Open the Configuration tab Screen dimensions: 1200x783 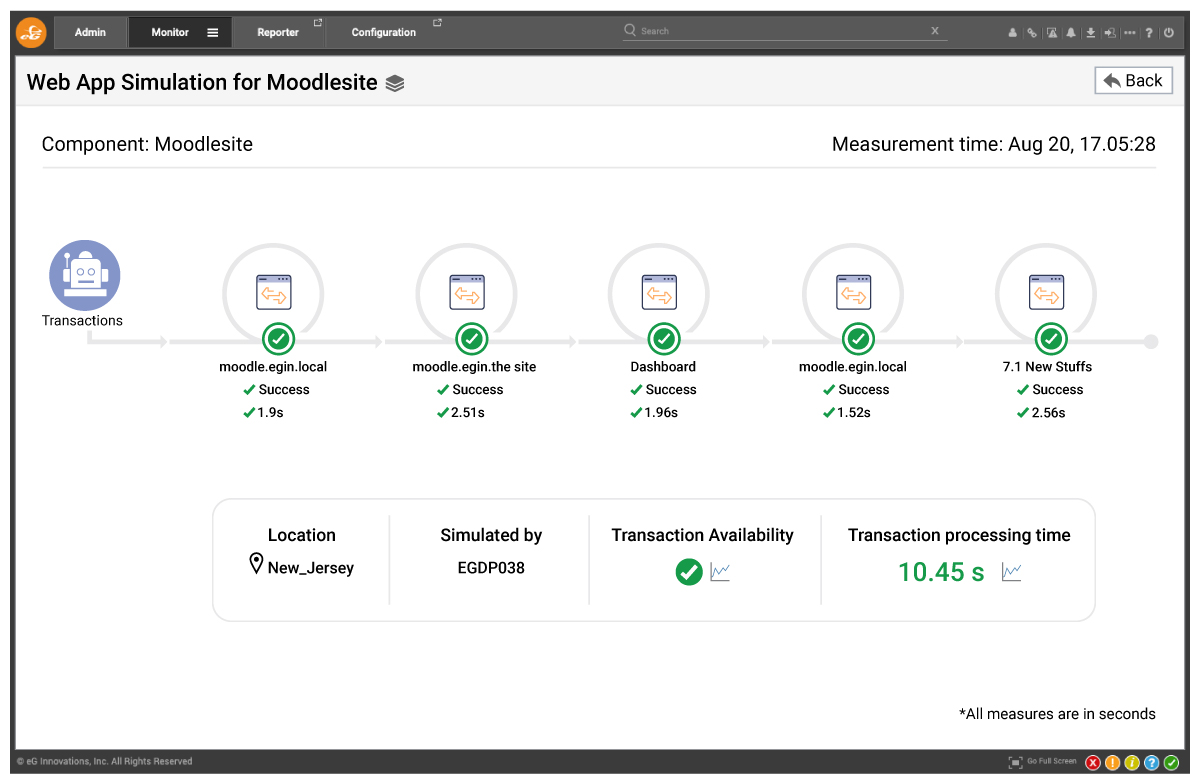click(x=384, y=32)
